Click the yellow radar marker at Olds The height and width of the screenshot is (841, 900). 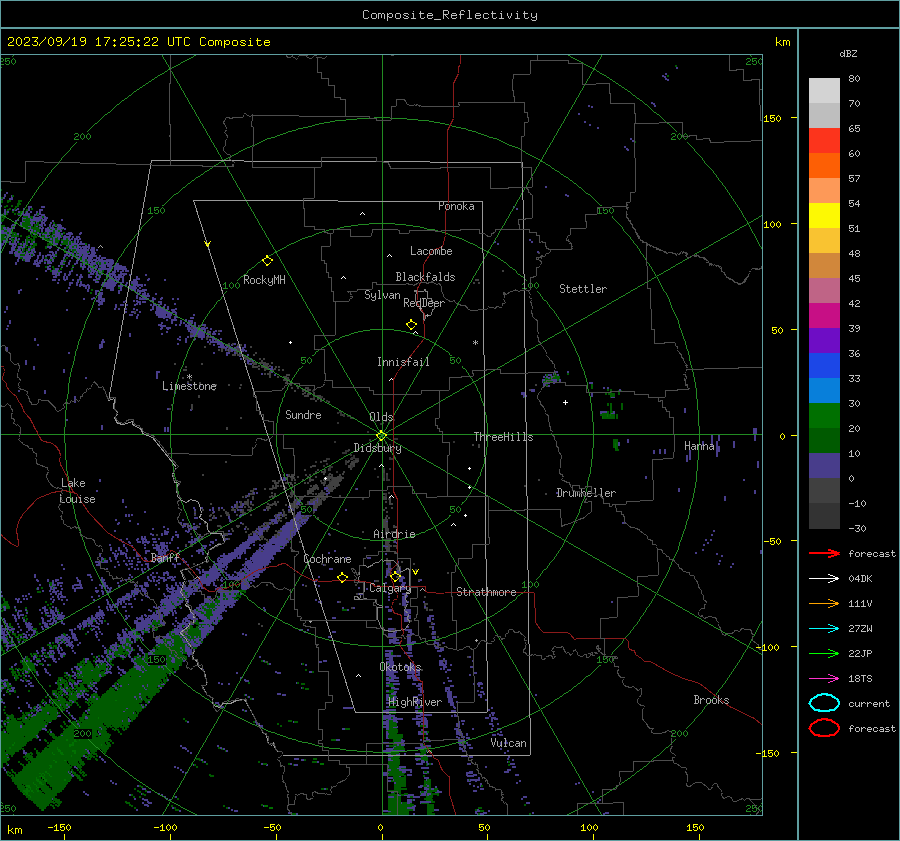pyautogui.click(x=381, y=436)
